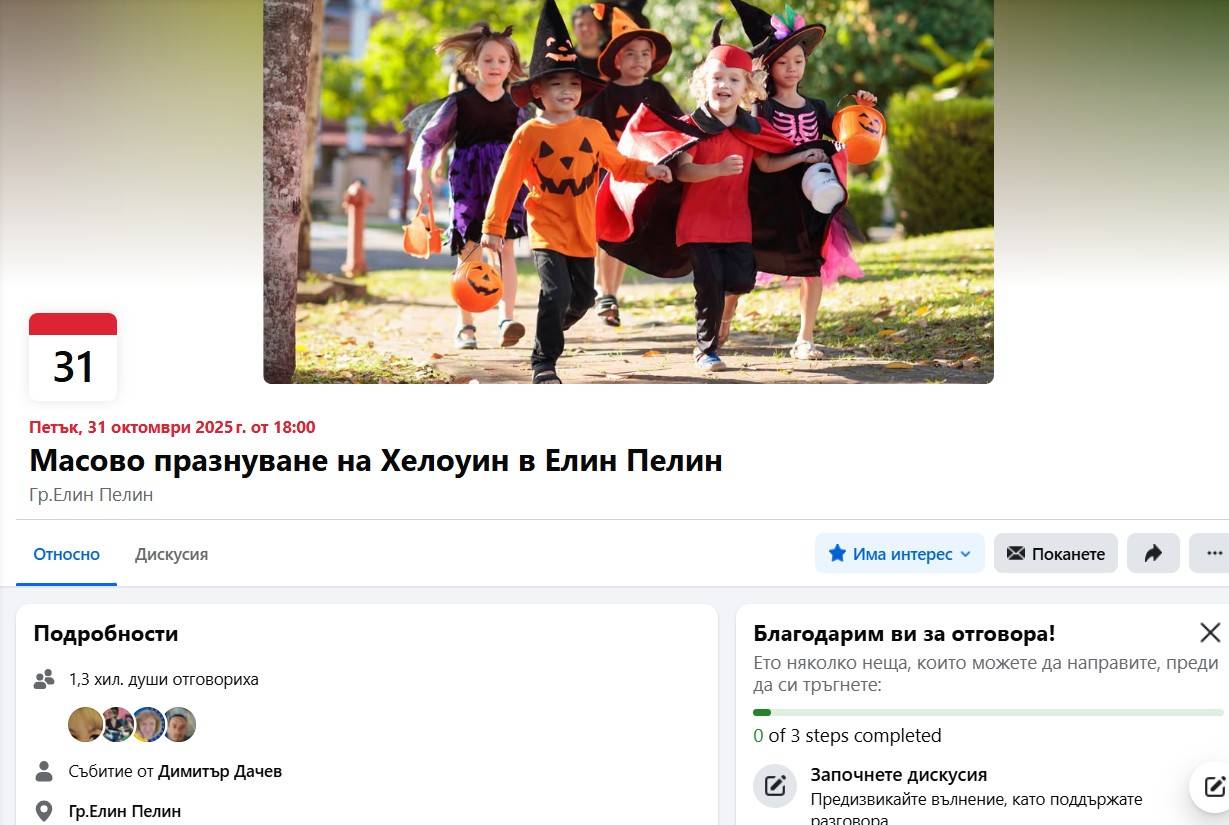This screenshot has height=825, width=1229.
Task: Click the Поканете button
Action: pos(1055,553)
